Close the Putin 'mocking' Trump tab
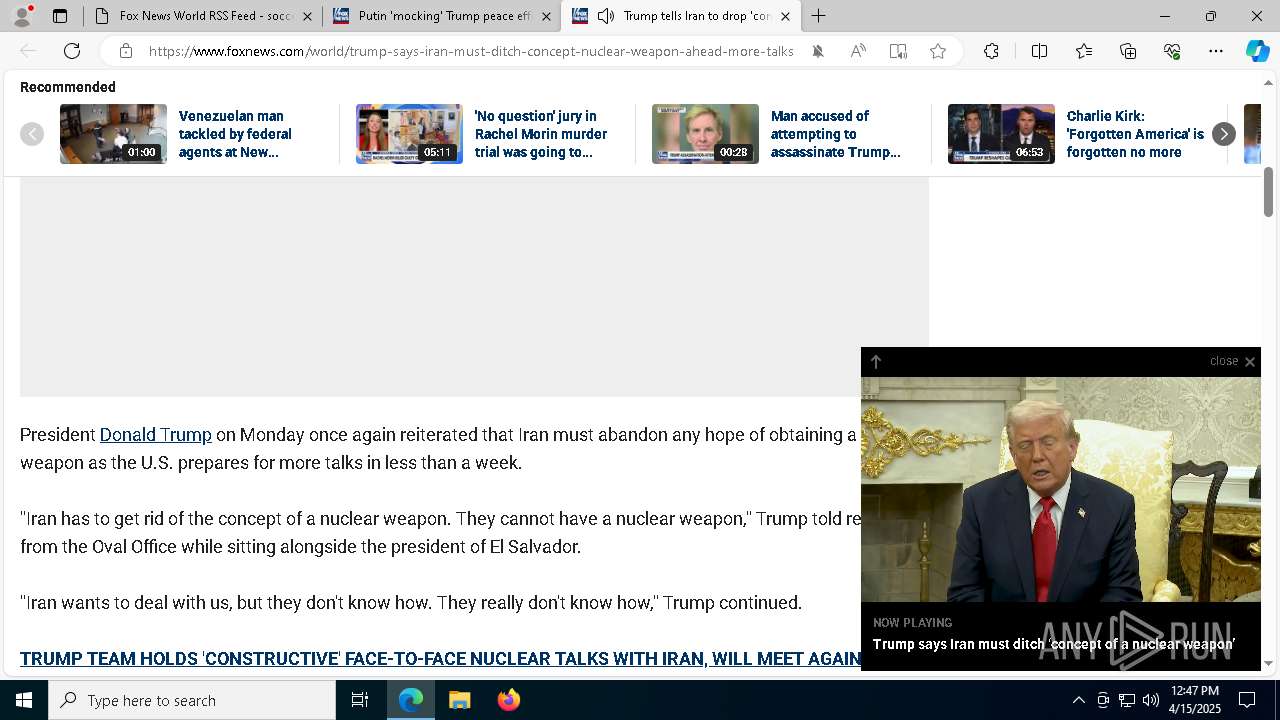This screenshot has width=1280, height=720. tap(547, 16)
